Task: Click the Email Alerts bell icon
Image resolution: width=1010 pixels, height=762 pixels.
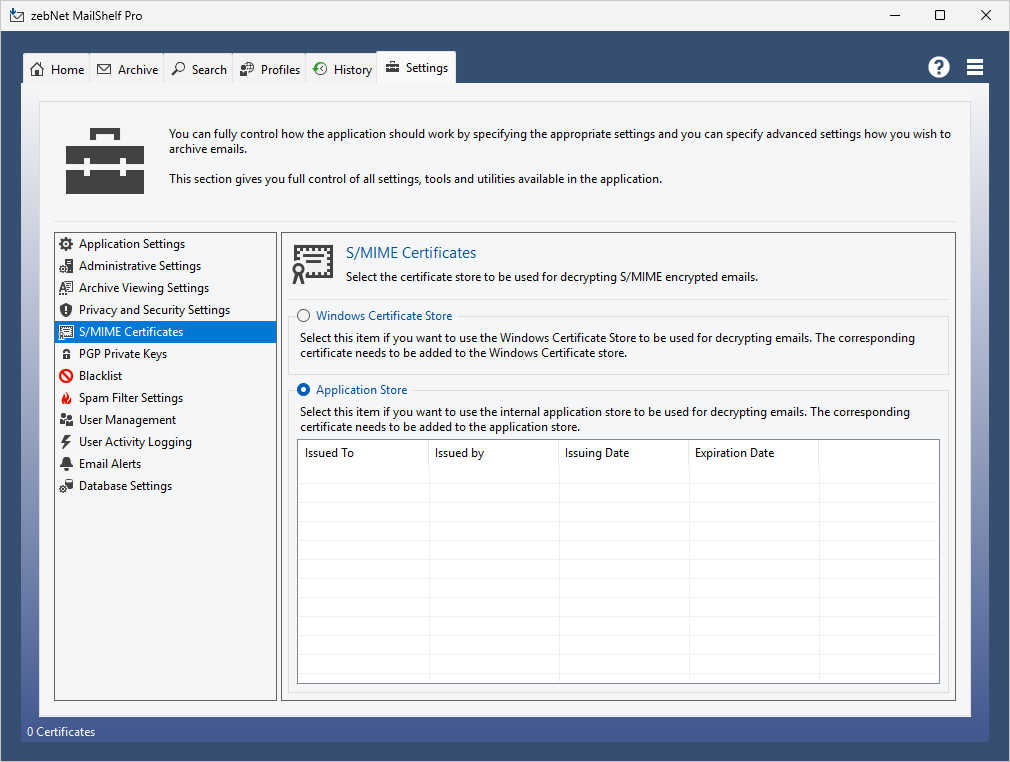Action: pos(66,464)
